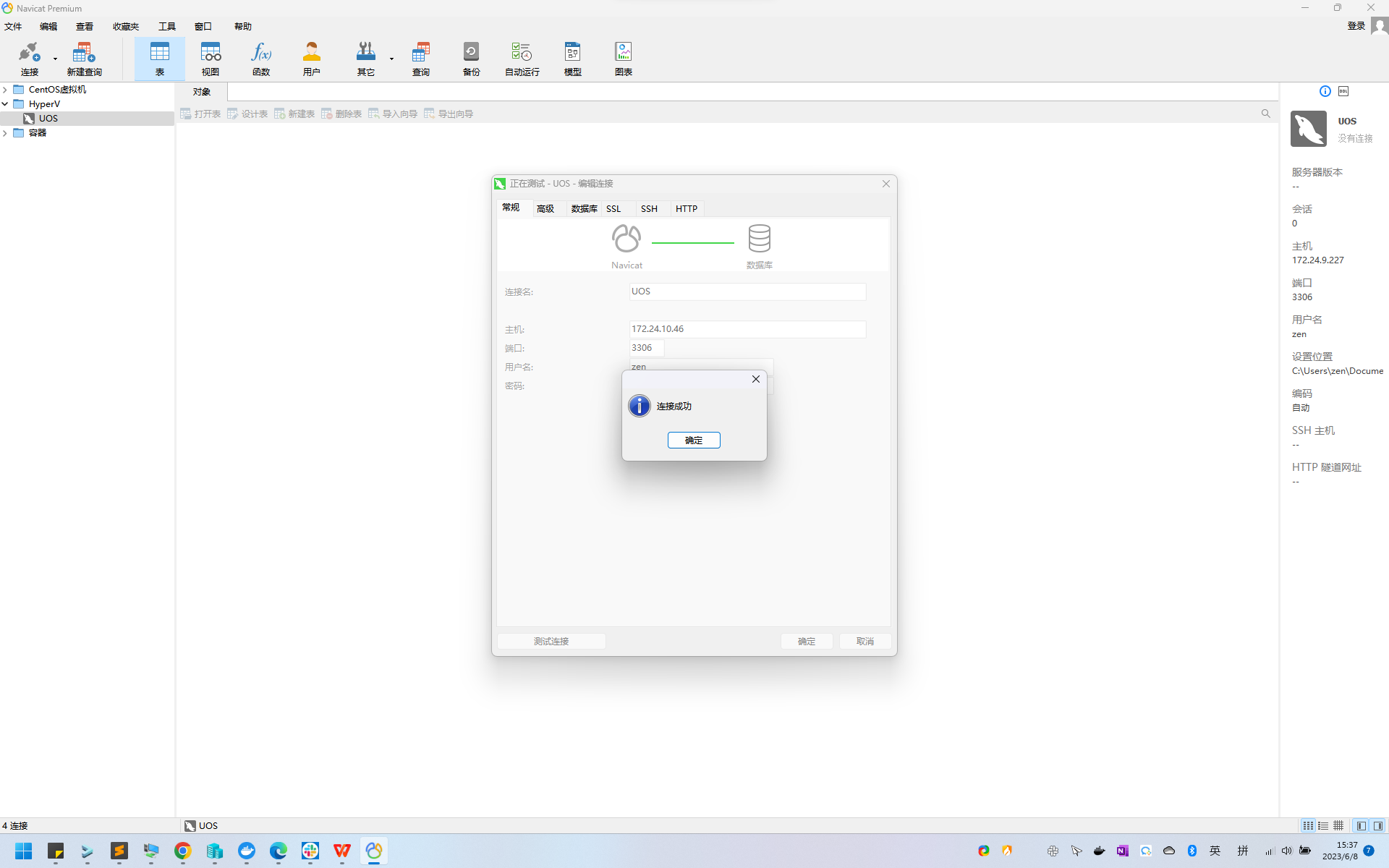This screenshot has width=1389, height=868.
Task: Close the 连接成功 message box
Action: click(756, 379)
